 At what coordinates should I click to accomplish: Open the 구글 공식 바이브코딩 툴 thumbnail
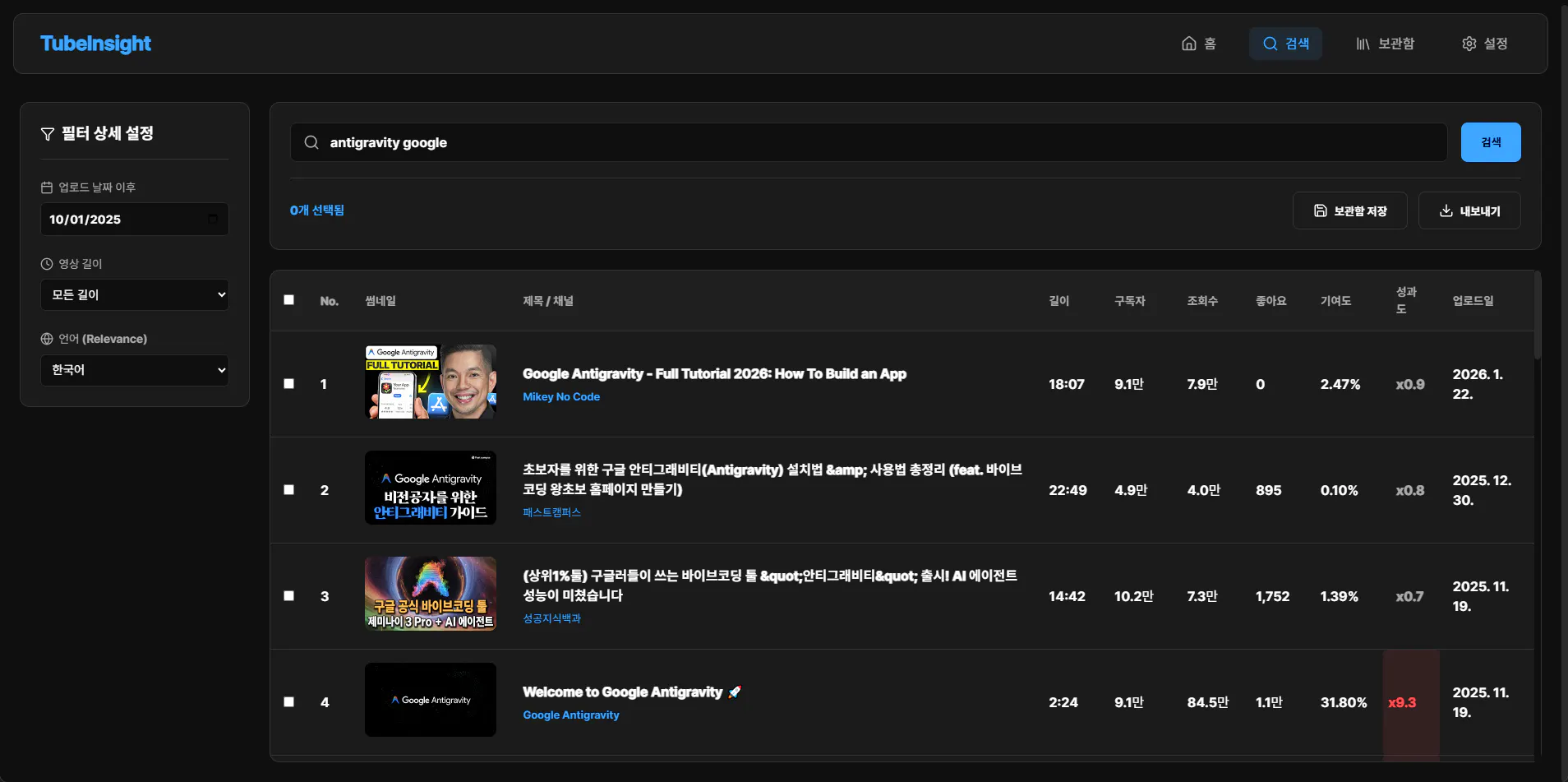click(x=431, y=594)
